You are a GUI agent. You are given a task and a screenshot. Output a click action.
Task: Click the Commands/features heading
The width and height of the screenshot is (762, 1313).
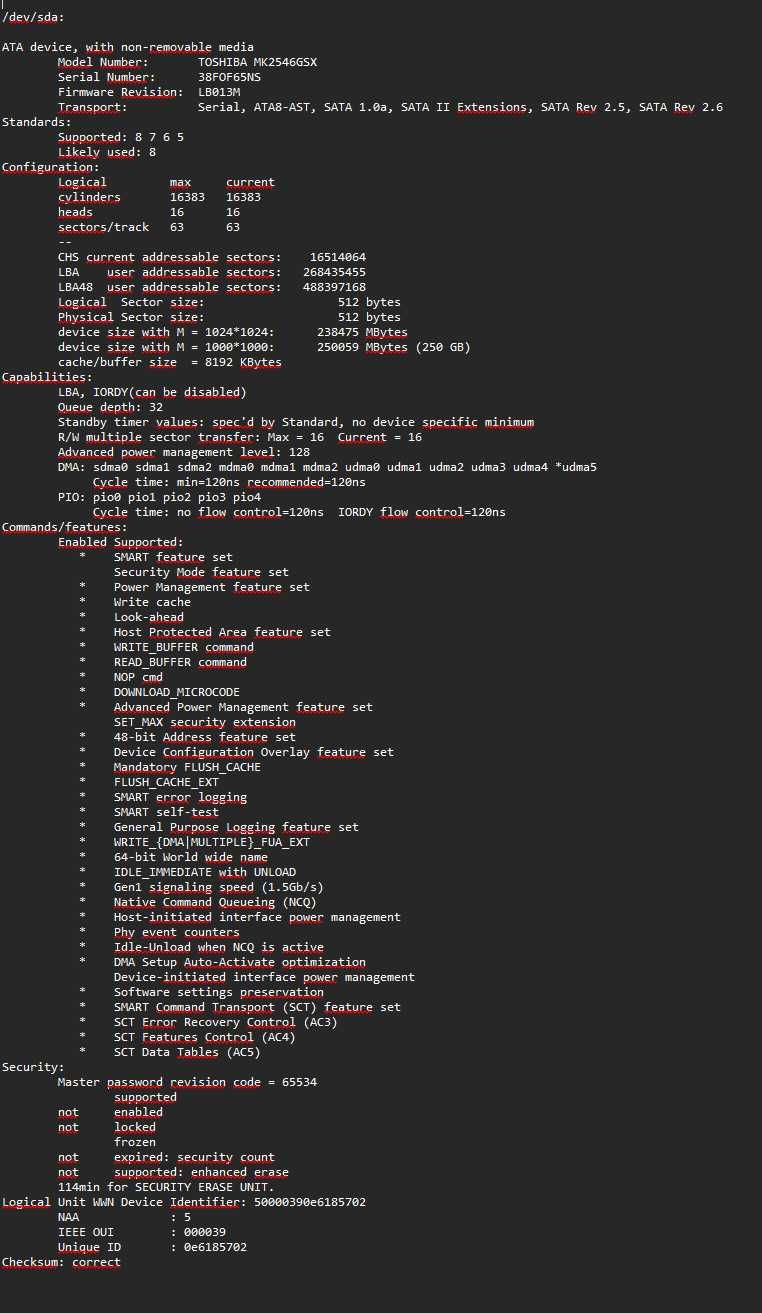pyautogui.click(x=64, y=527)
